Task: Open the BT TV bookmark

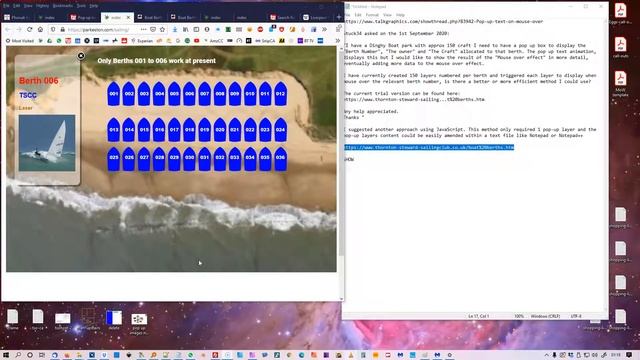Action: tap(306, 41)
